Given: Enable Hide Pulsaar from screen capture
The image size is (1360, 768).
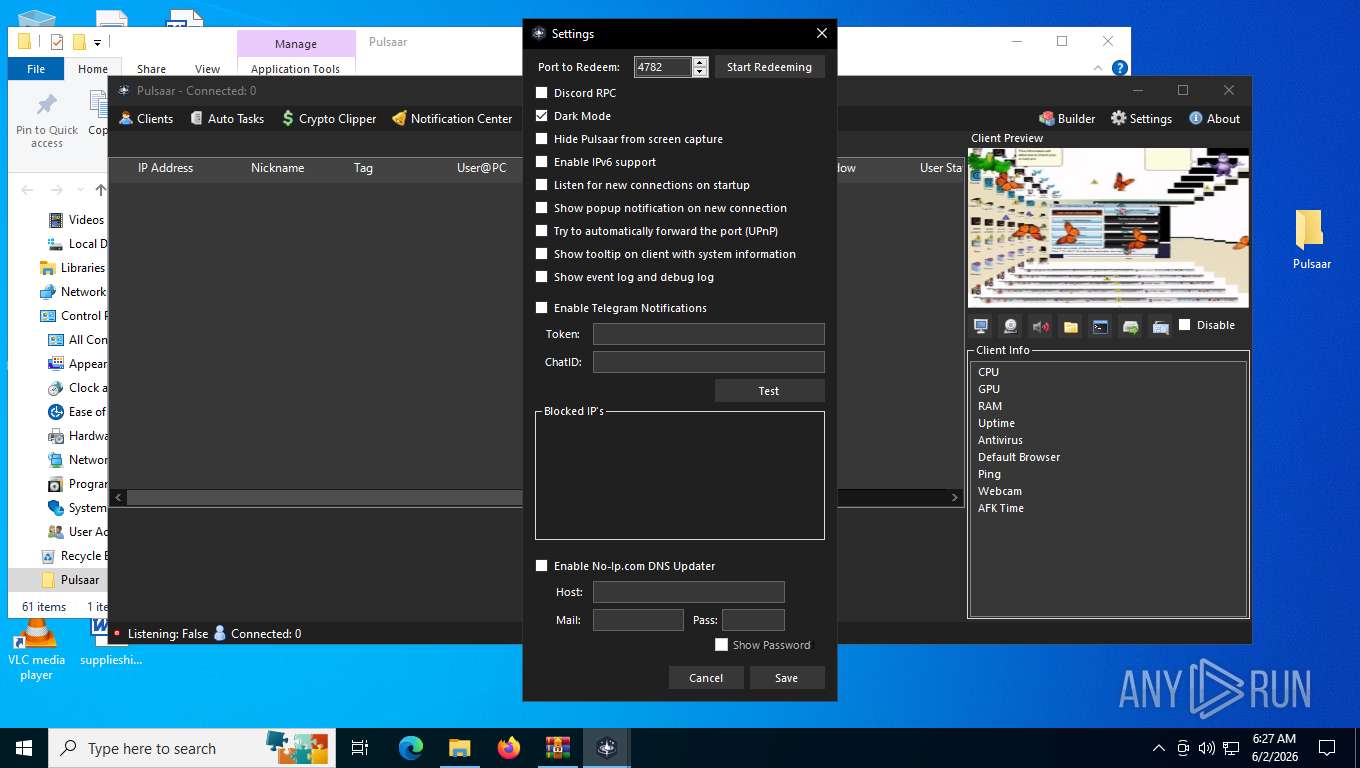Looking at the screenshot, I should [542, 139].
